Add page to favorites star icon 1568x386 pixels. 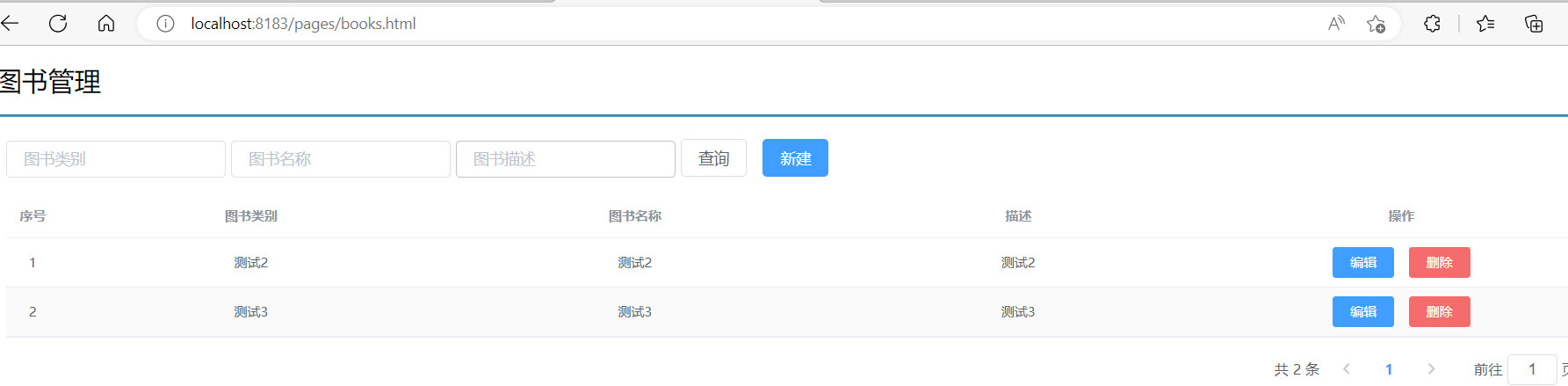click(1376, 24)
